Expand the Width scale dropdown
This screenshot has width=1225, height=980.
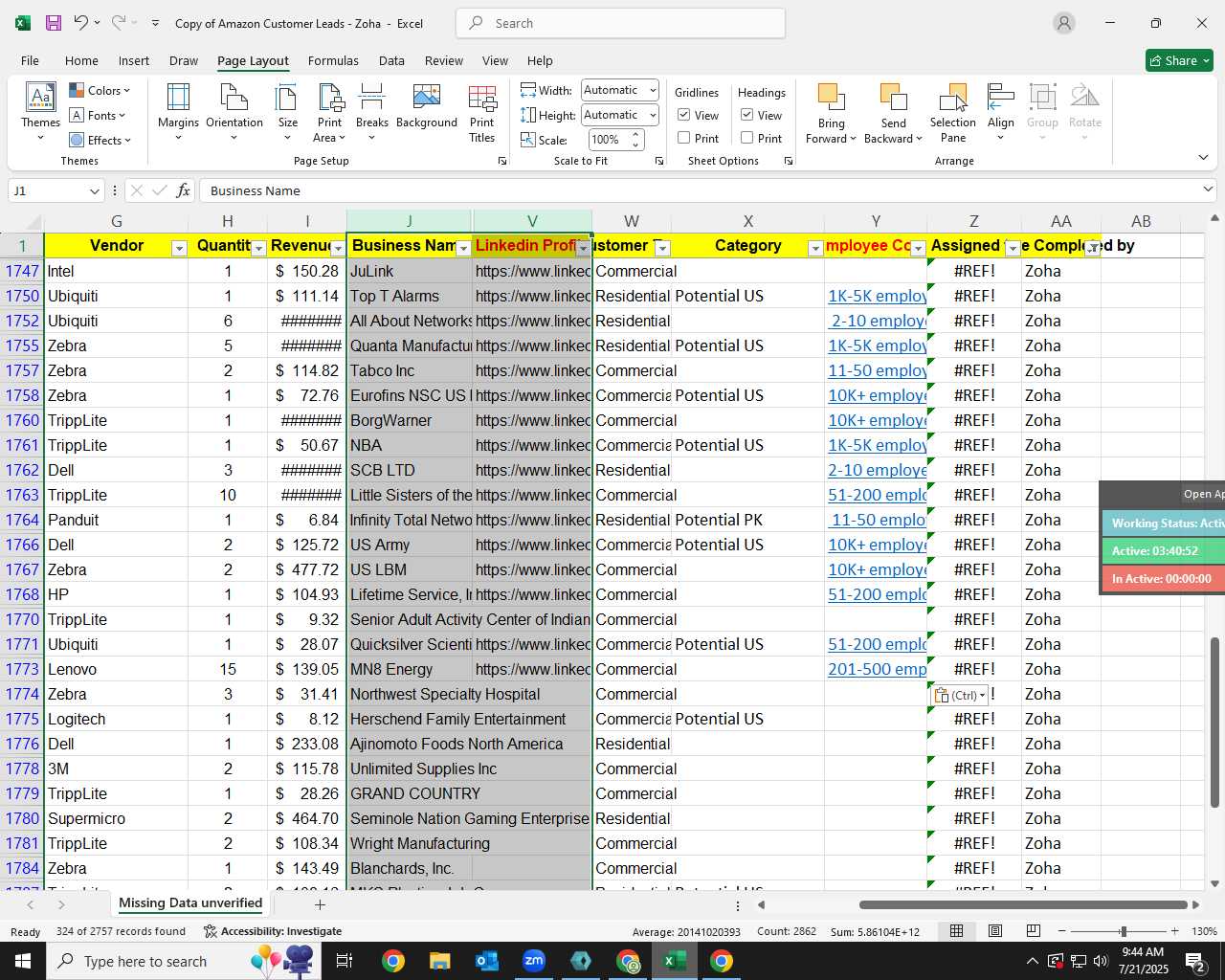click(653, 90)
